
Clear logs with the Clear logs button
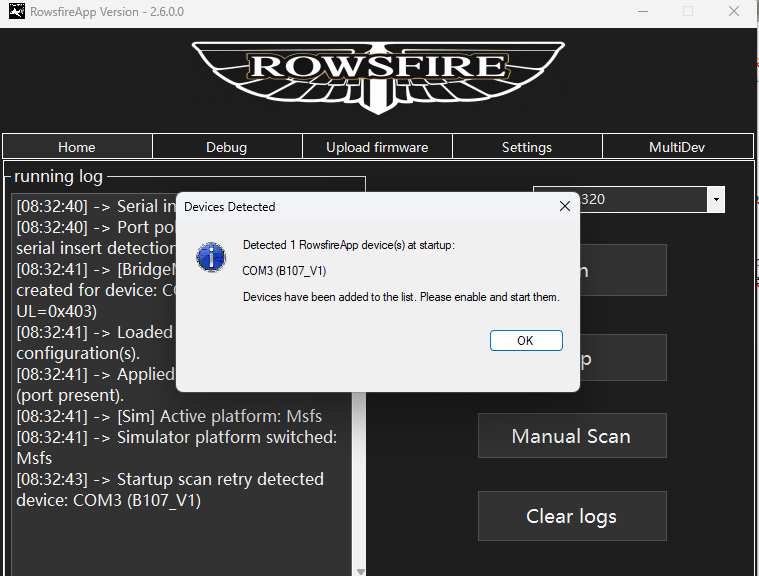click(572, 516)
